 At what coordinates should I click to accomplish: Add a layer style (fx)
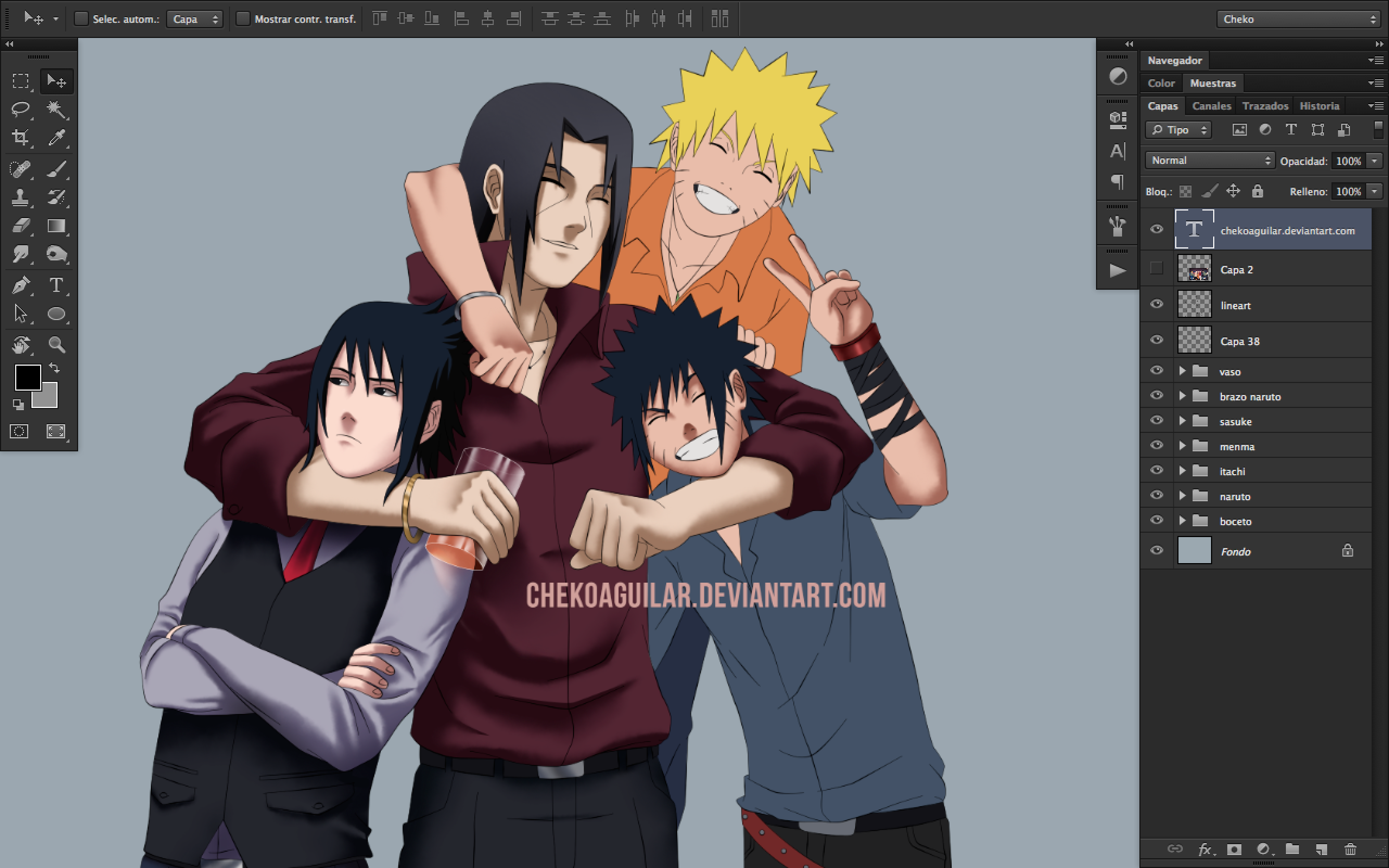pos(1205,849)
